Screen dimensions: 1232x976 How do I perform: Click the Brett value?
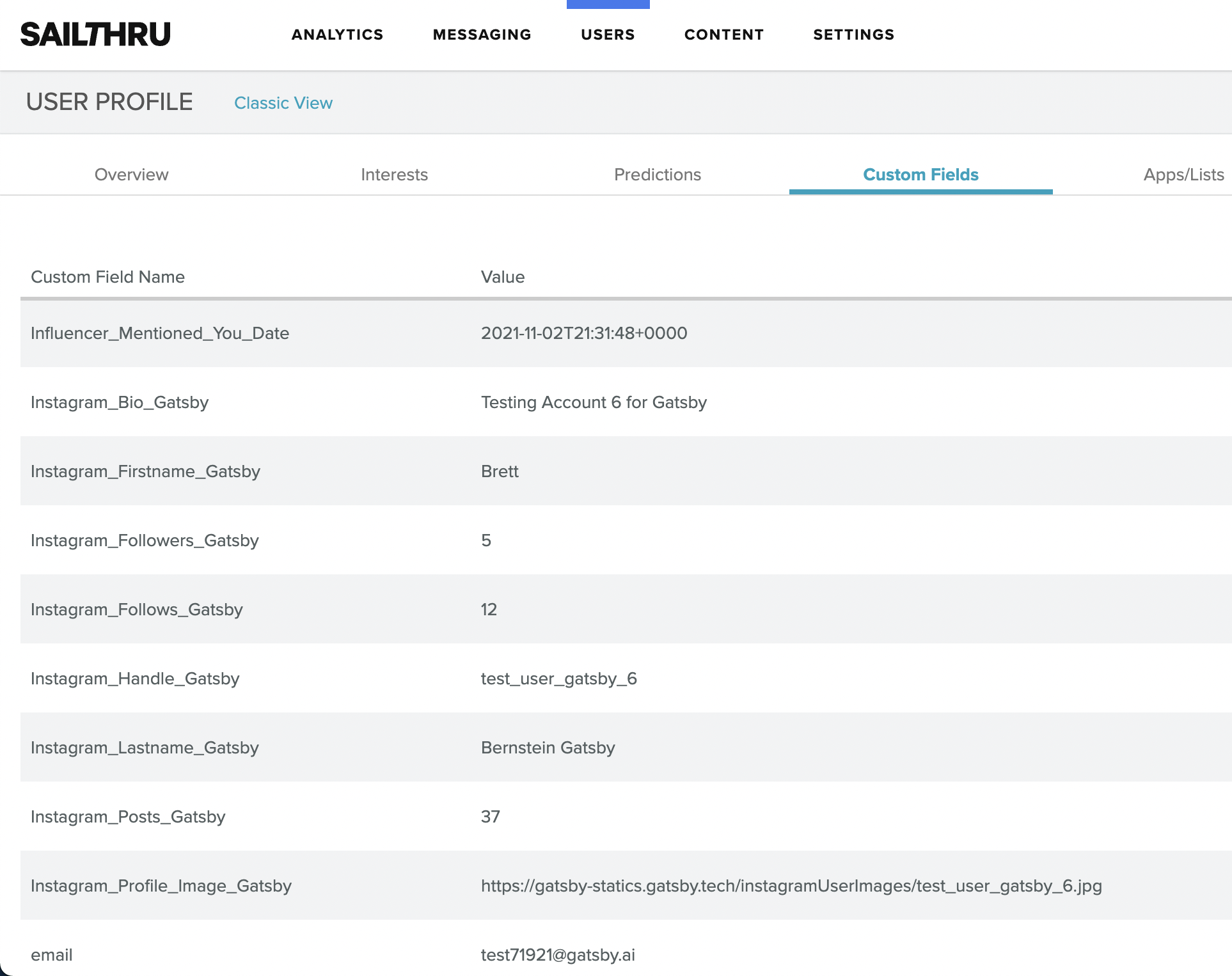coord(500,471)
